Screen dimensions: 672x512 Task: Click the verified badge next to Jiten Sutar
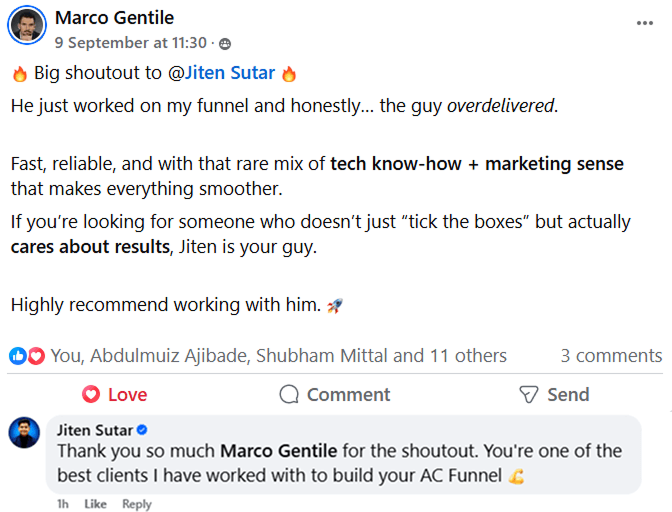142,430
